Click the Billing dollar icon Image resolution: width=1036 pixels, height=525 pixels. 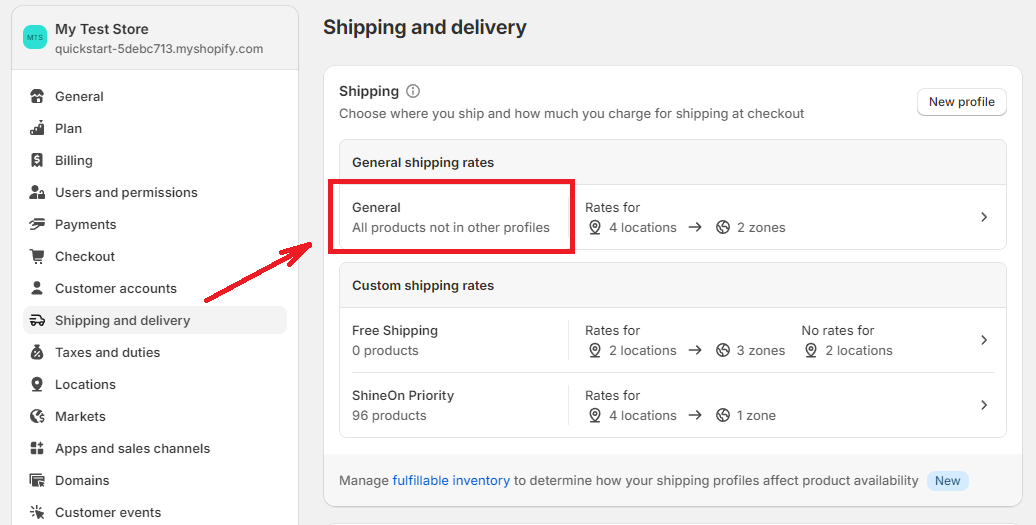[37, 160]
